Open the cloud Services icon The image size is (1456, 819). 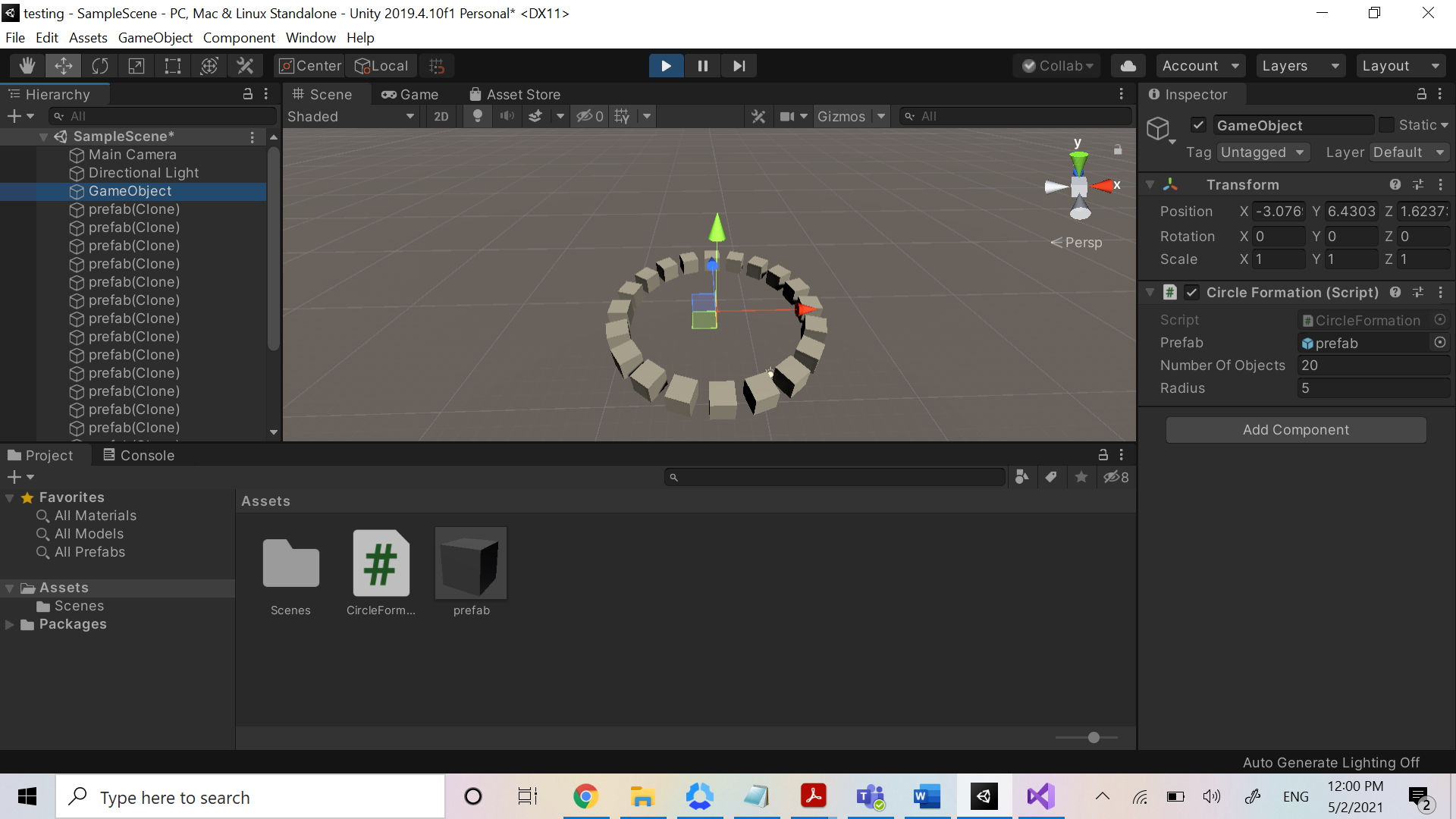pyautogui.click(x=1128, y=66)
